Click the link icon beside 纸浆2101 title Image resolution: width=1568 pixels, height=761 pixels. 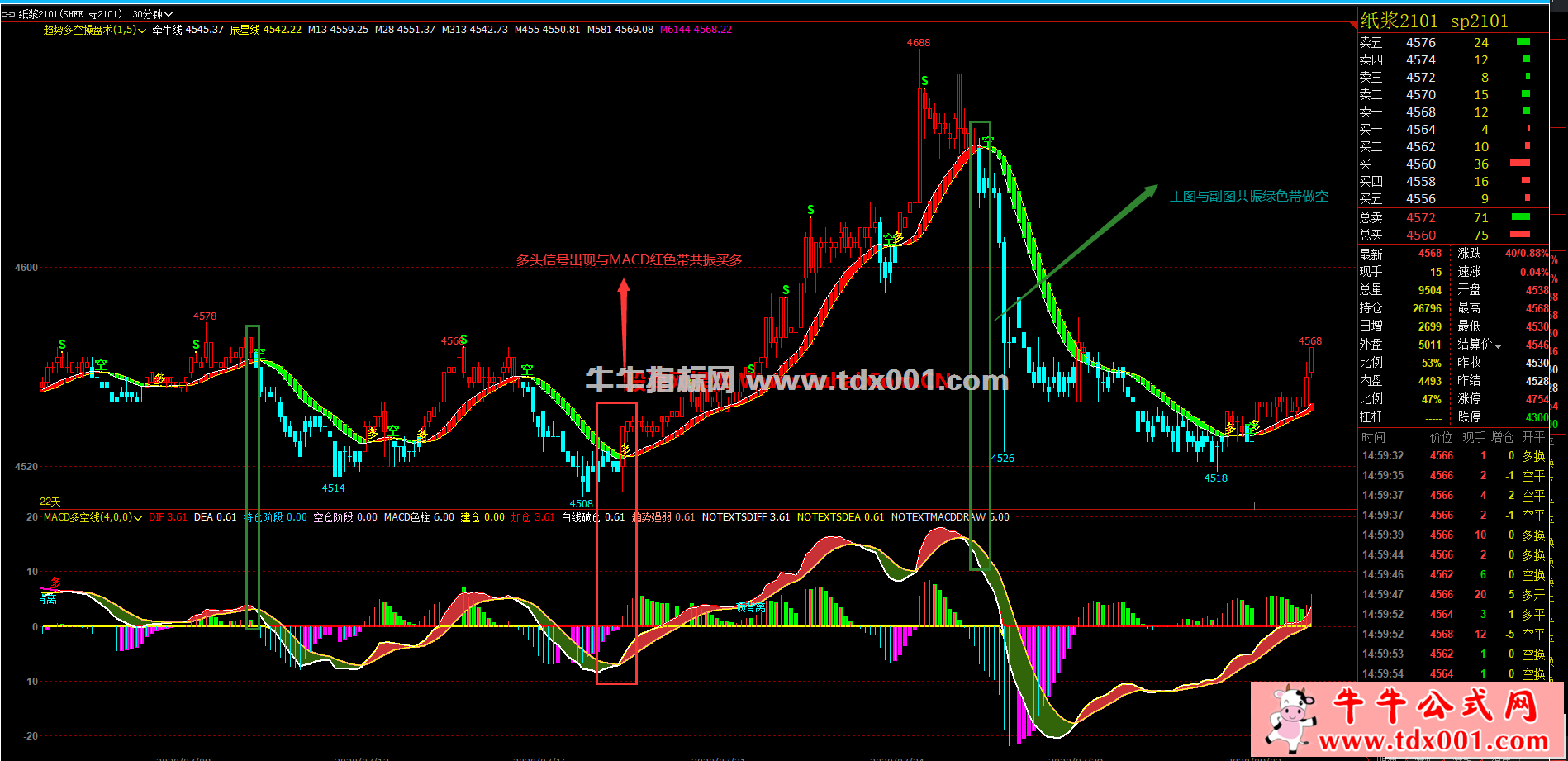pyautogui.click(x=9, y=14)
